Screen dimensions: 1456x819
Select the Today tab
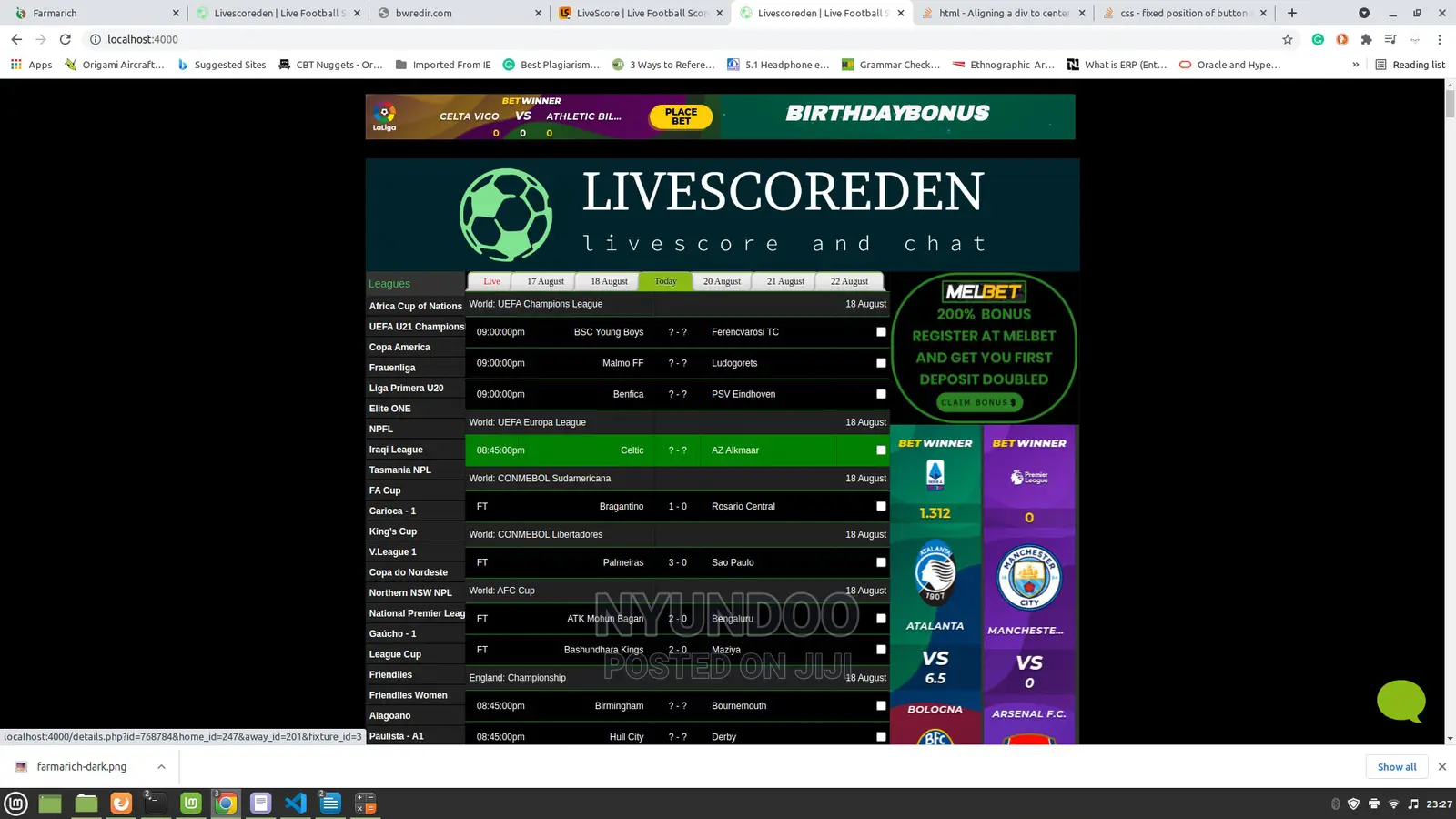point(665,282)
